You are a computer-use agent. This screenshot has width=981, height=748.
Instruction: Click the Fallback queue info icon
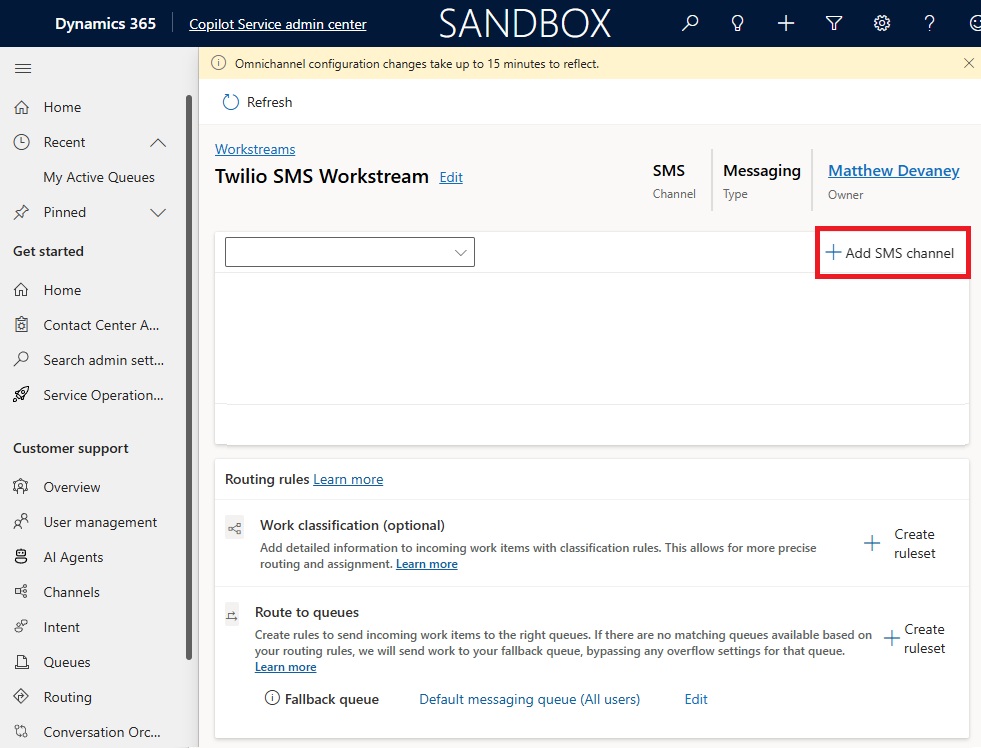[272, 697]
